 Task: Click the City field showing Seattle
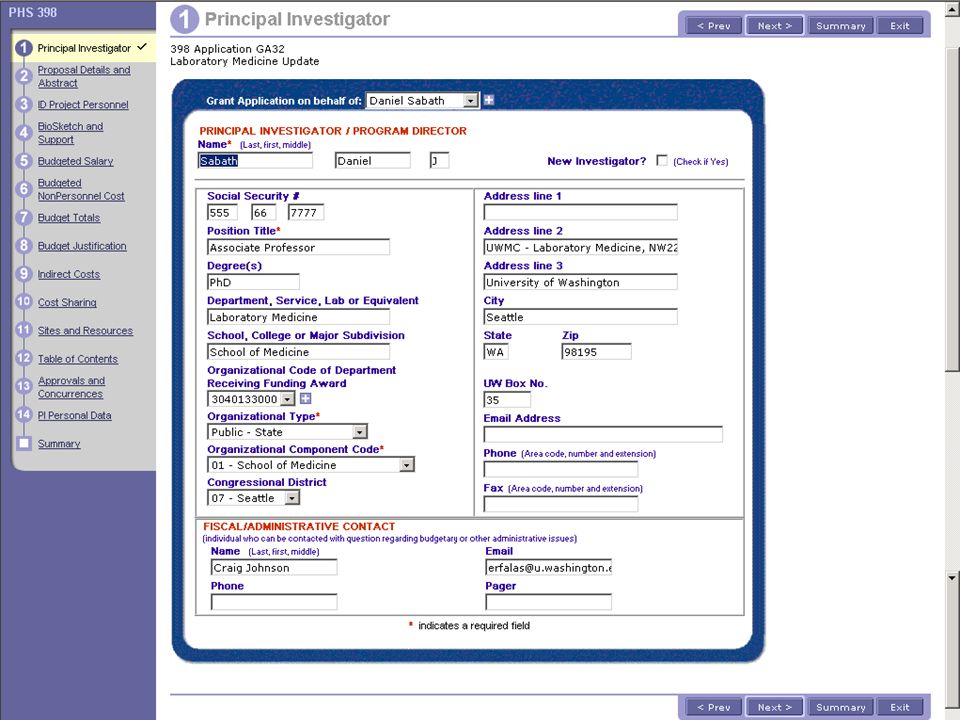tap(580, 317)
